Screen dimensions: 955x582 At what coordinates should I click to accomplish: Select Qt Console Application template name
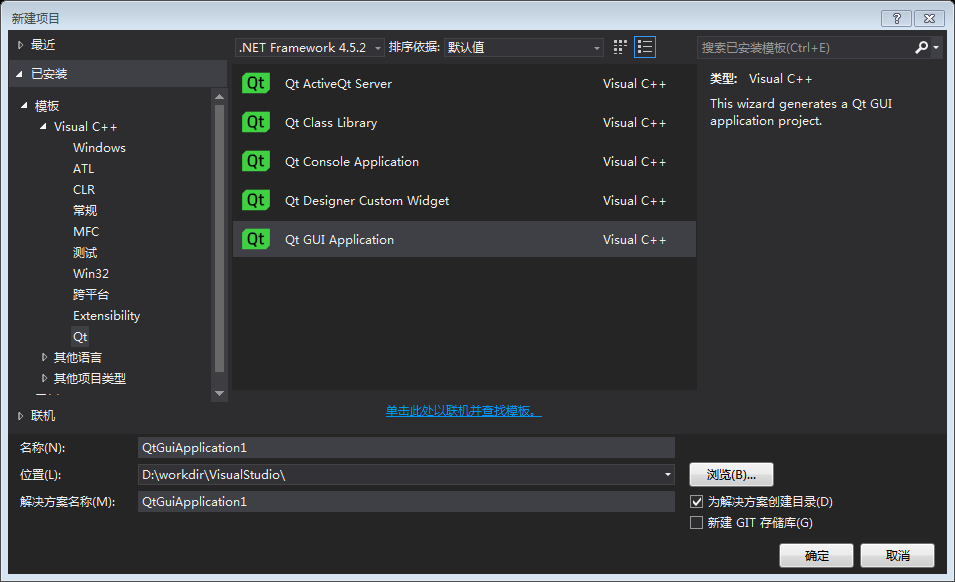click(x=351, y=162)
